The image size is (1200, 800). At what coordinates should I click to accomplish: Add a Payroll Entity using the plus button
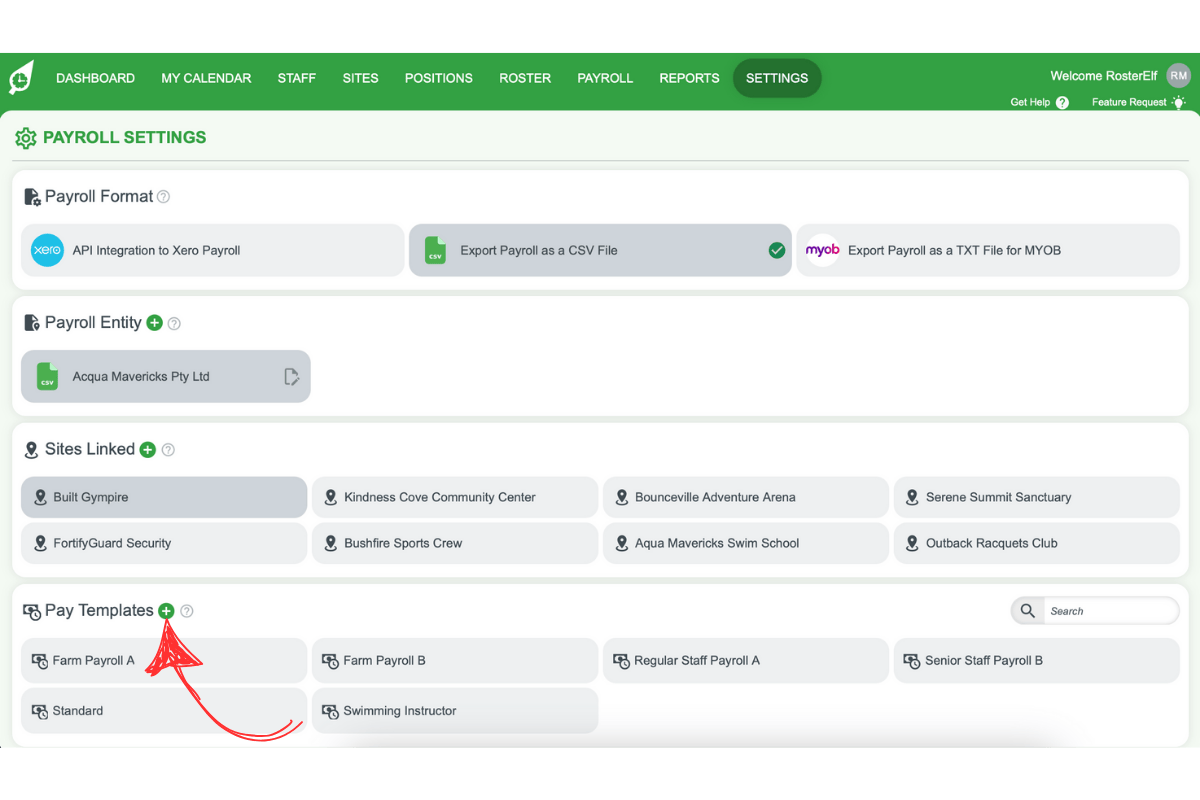click(x=155, y=323)
